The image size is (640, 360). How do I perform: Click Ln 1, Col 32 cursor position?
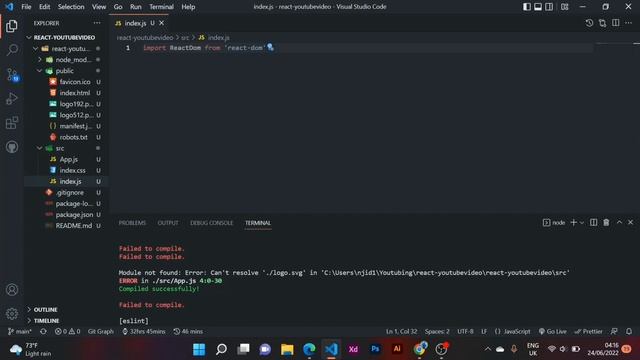point(402,331)
